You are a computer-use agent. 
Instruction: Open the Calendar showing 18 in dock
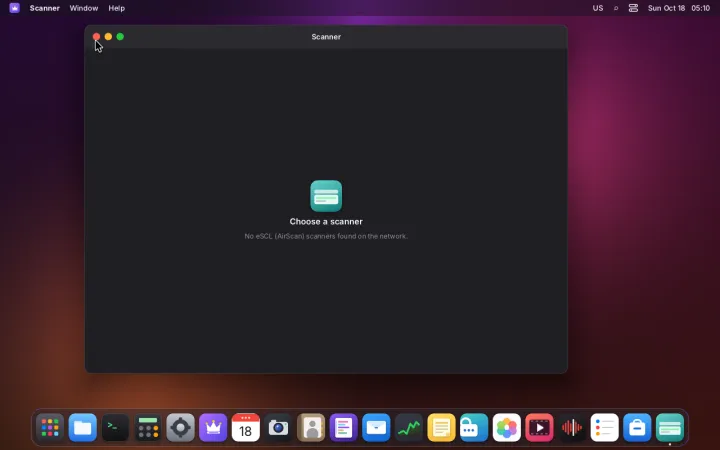(x=246, y=428)
